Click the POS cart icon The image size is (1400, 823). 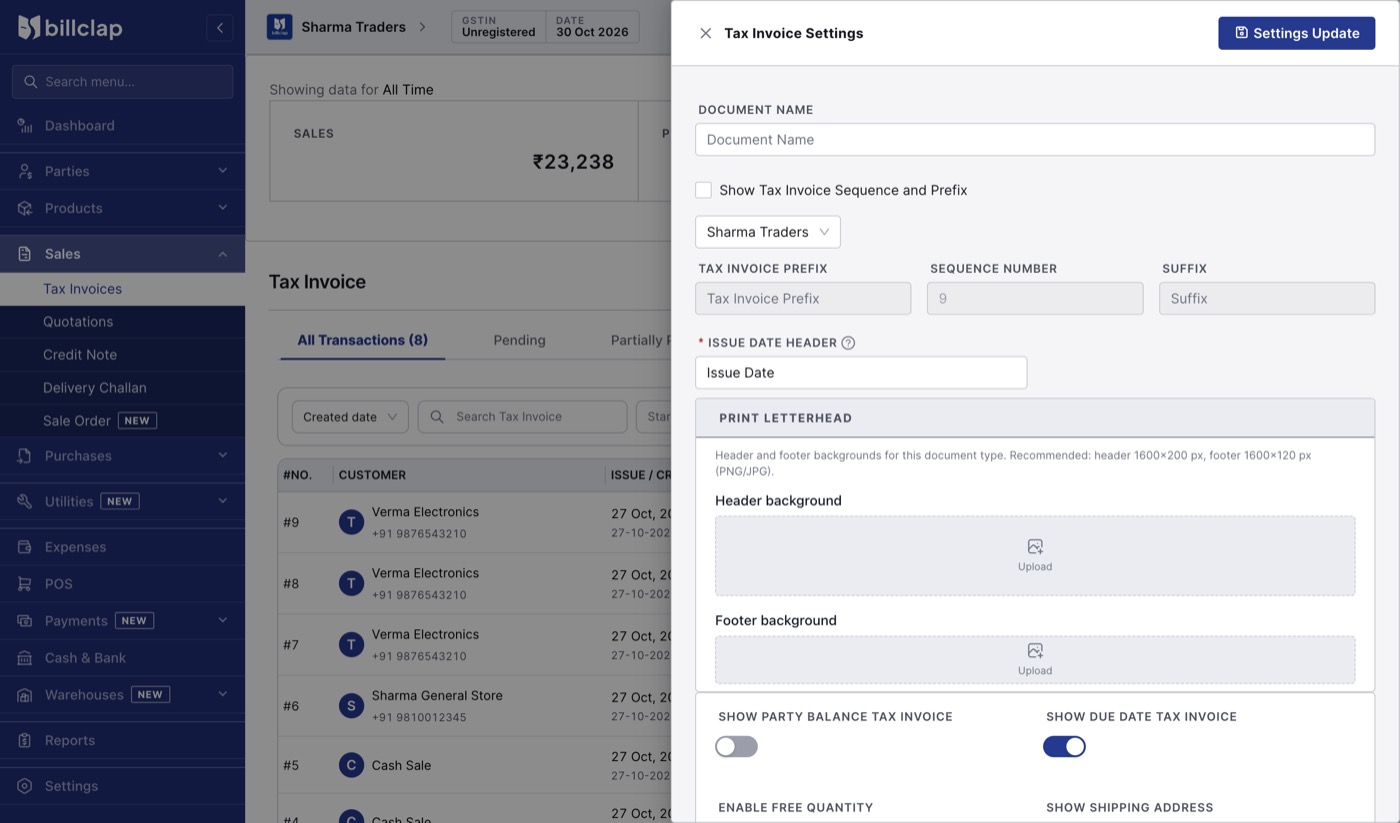pos(25,583)
